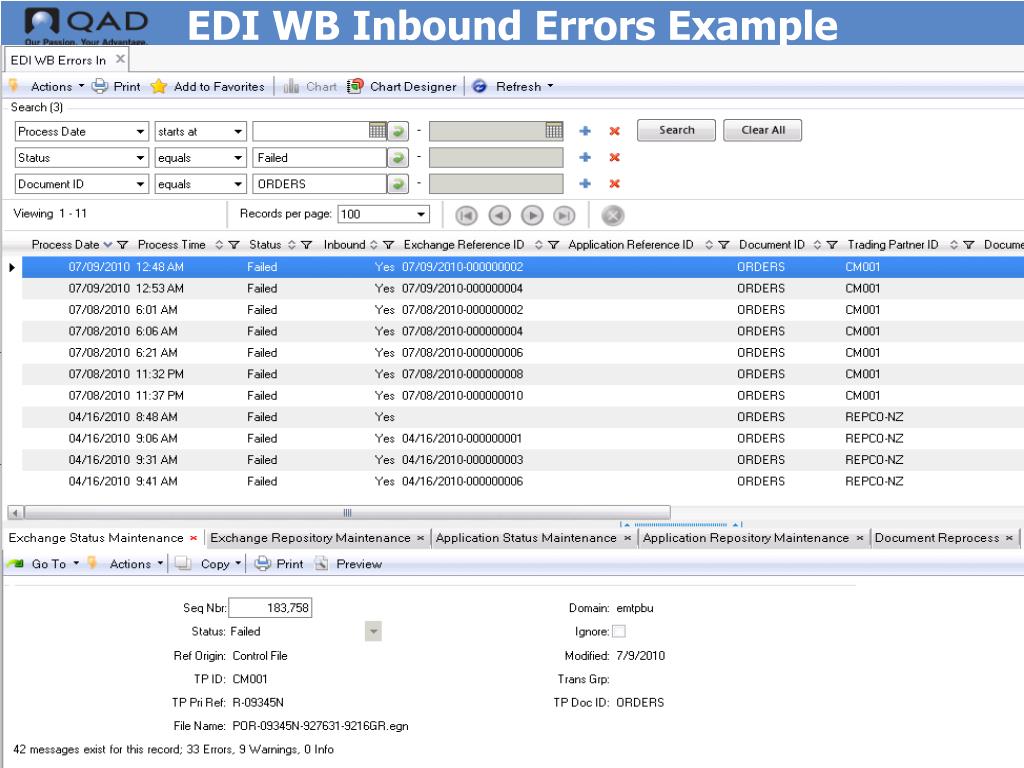
Task: Filter the Trading Partner ID column
Action: [968, 245]
